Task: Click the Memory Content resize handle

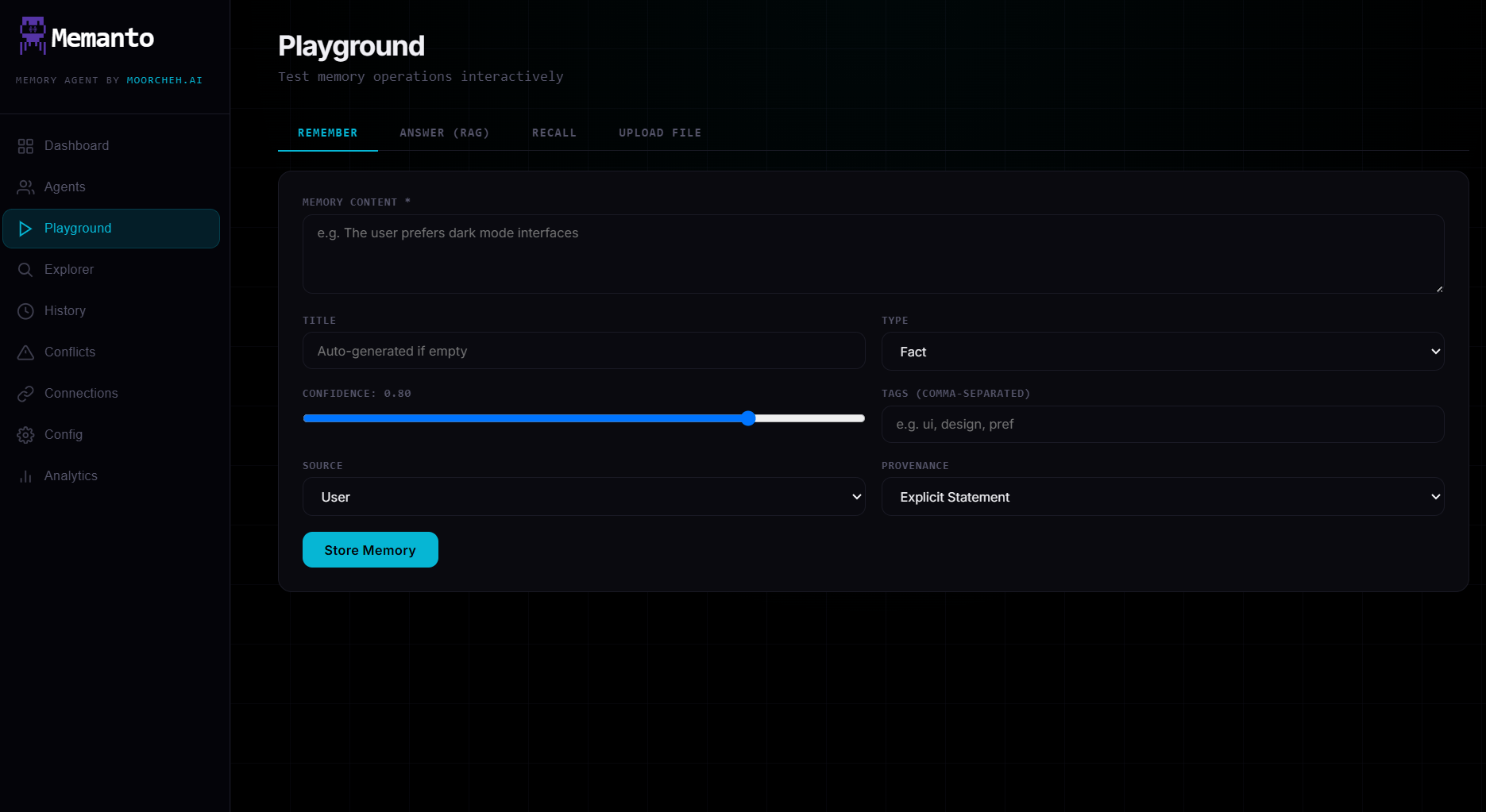Action: coord(1439,289)
